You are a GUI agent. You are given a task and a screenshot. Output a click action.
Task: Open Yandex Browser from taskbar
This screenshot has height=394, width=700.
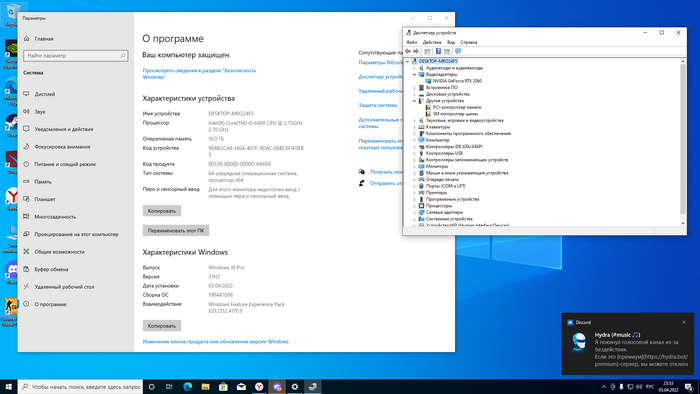tap(259, 387)
